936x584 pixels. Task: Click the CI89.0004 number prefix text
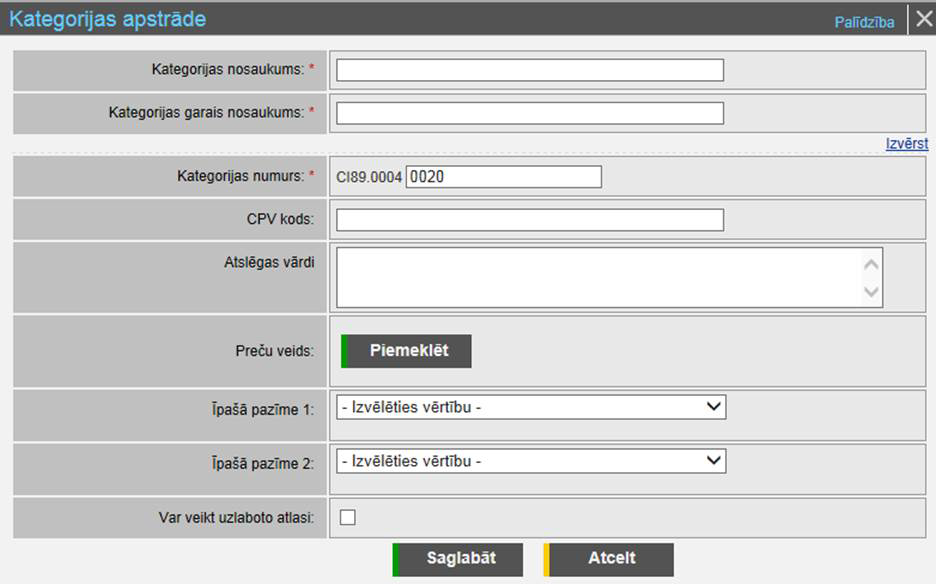point(369,177)
